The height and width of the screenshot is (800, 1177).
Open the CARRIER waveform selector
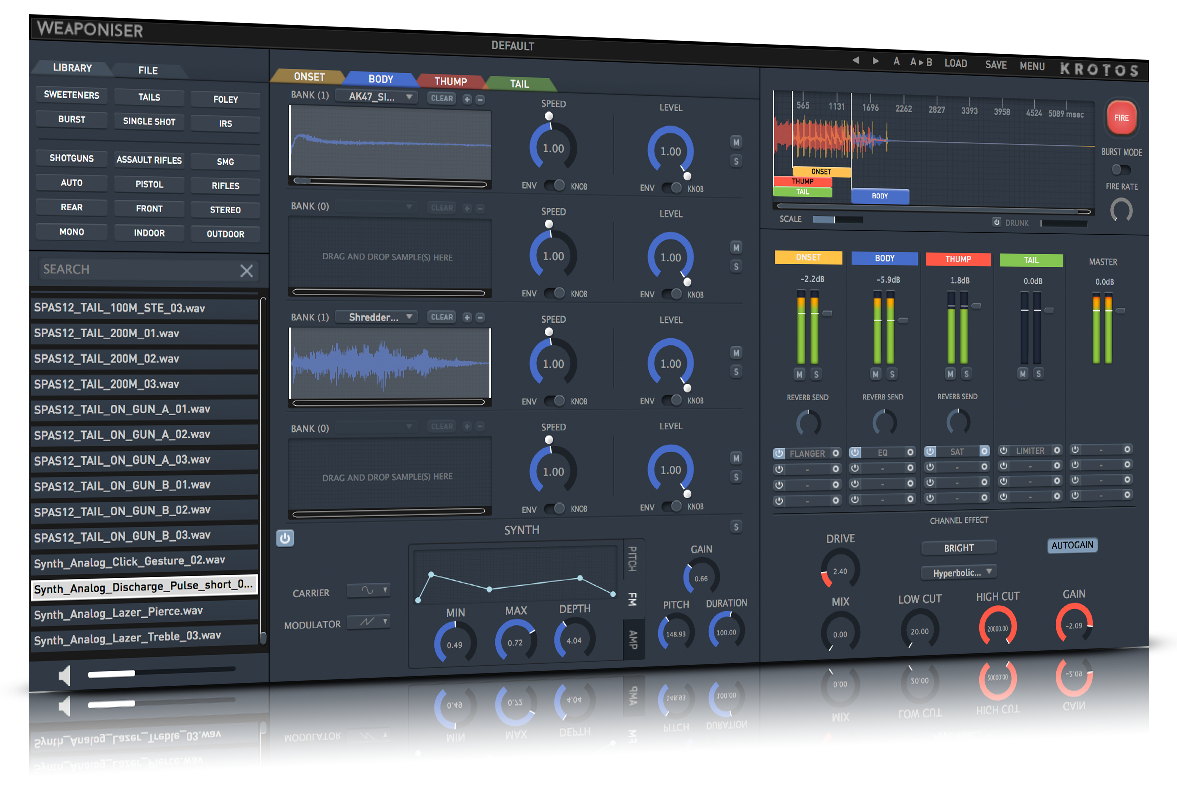[x=368, y=592]
